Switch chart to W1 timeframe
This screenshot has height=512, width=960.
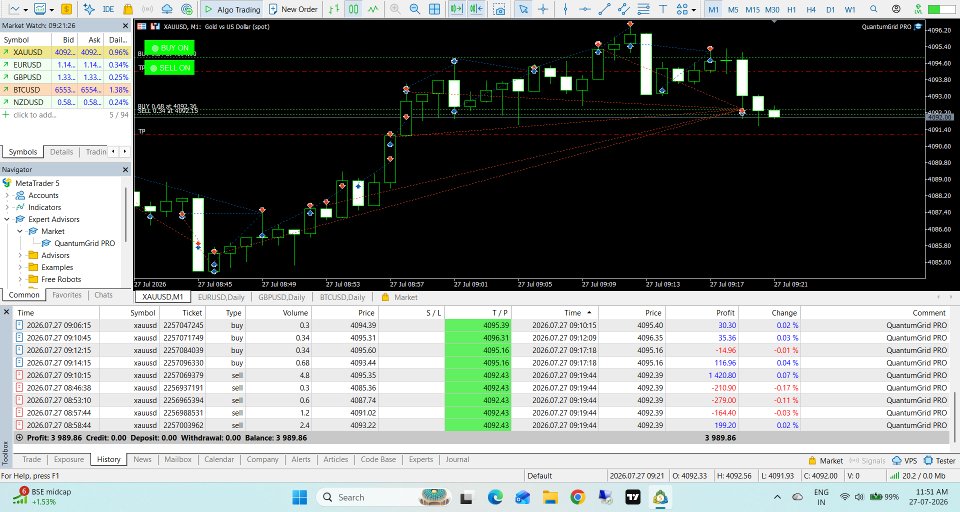click(x=850, y=10)
